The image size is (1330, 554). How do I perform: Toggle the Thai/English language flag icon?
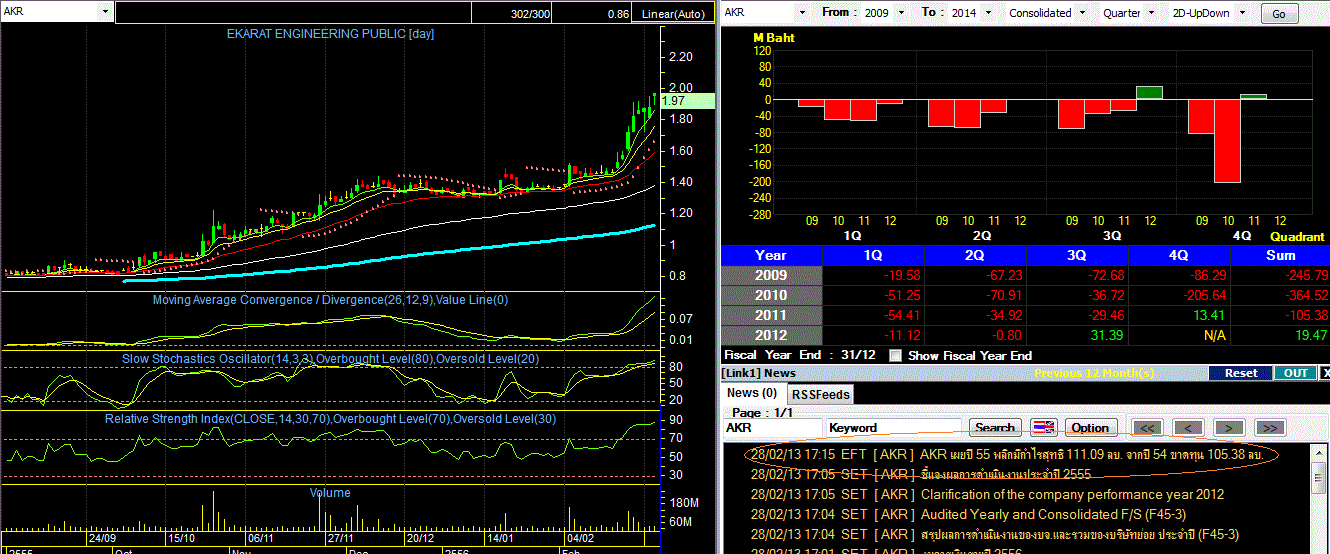pyautogui.click(x=1044, y=428)
